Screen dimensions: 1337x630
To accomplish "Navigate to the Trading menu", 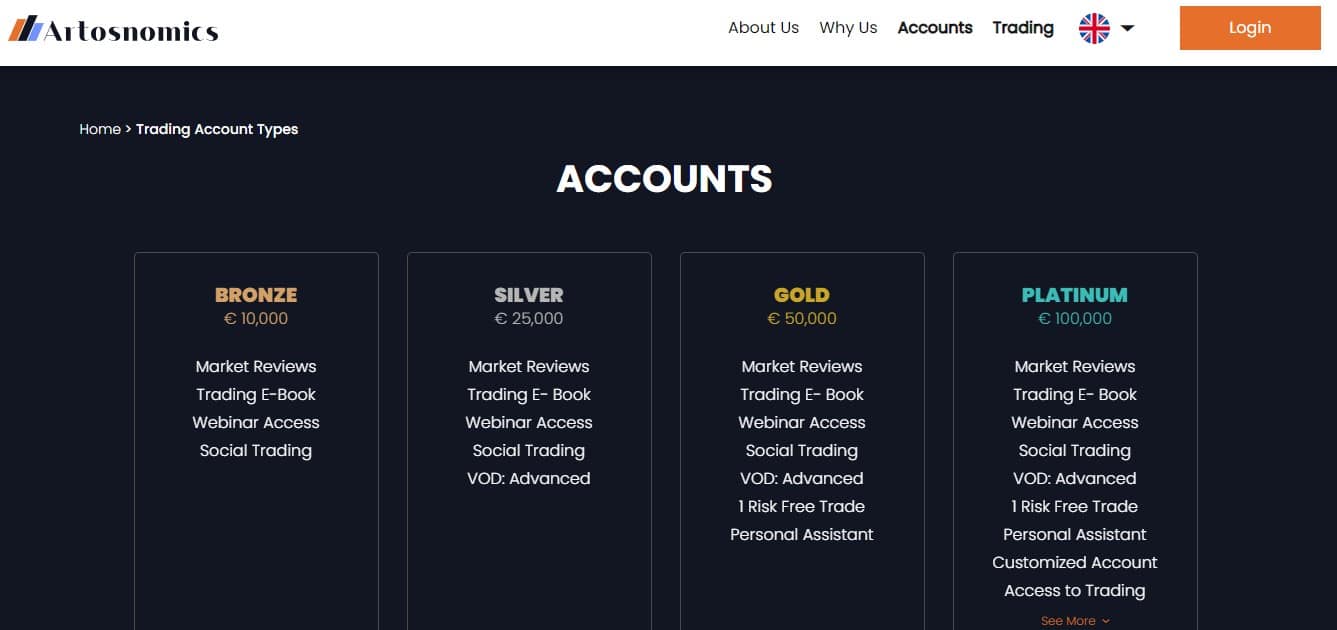I will coord(1023,28).
